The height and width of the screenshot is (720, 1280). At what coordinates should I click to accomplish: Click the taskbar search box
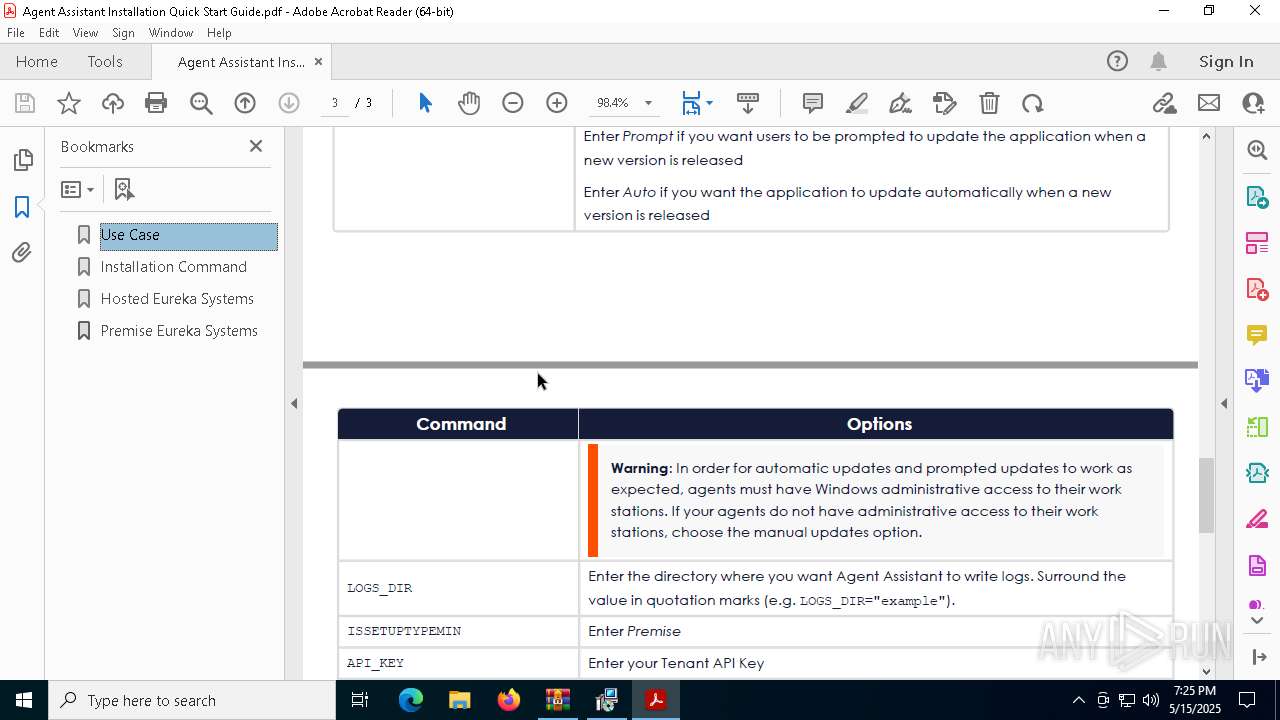192,700
